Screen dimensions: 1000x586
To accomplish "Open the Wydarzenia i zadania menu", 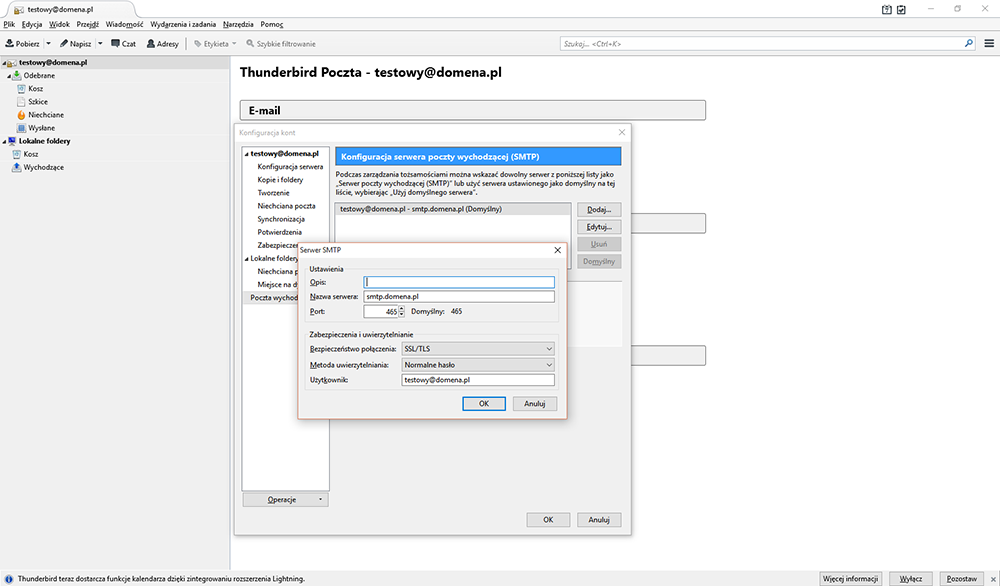I will [183, 24].
